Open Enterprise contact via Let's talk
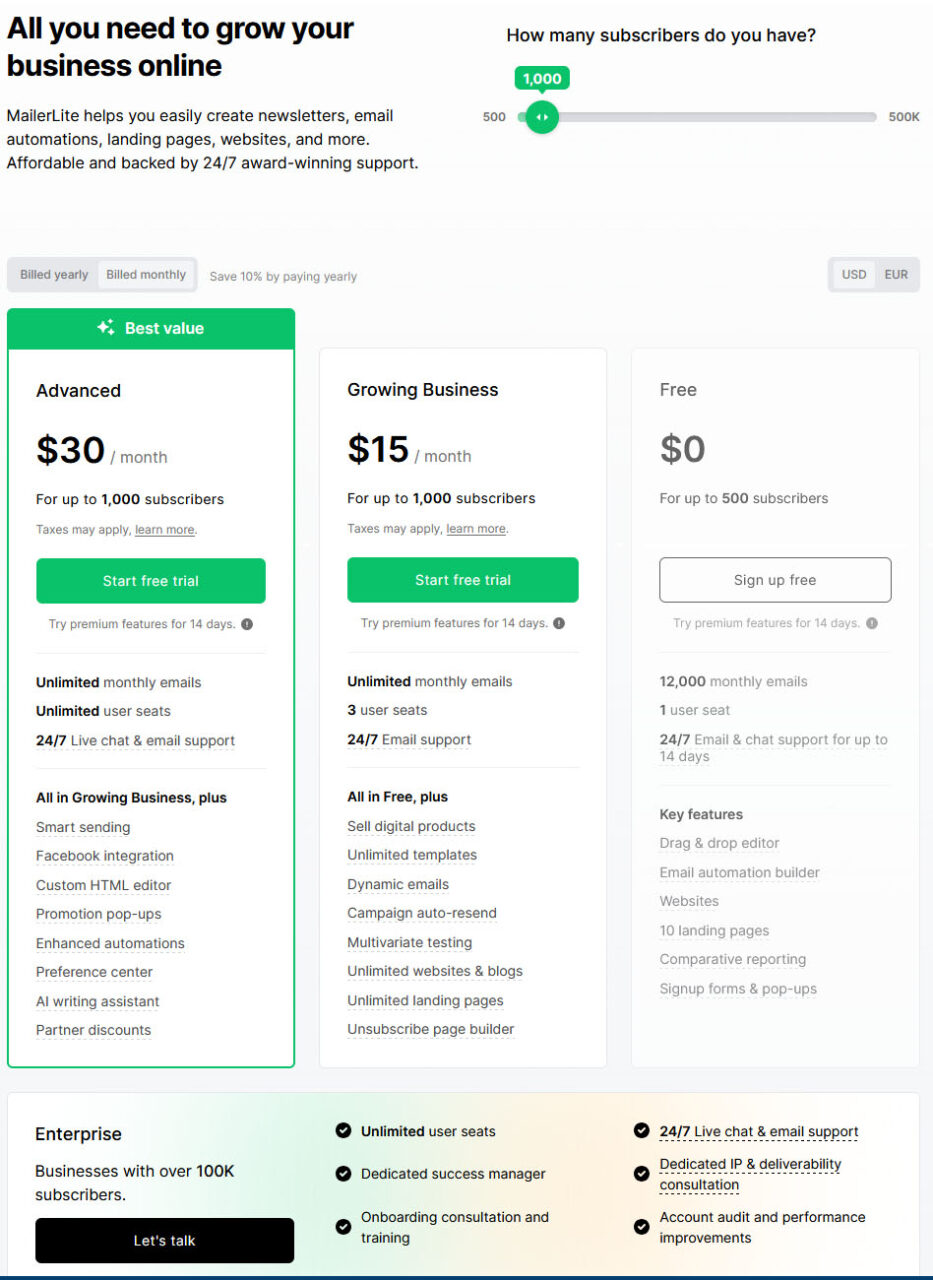Screen dimensions: 933x1280 164,1240
